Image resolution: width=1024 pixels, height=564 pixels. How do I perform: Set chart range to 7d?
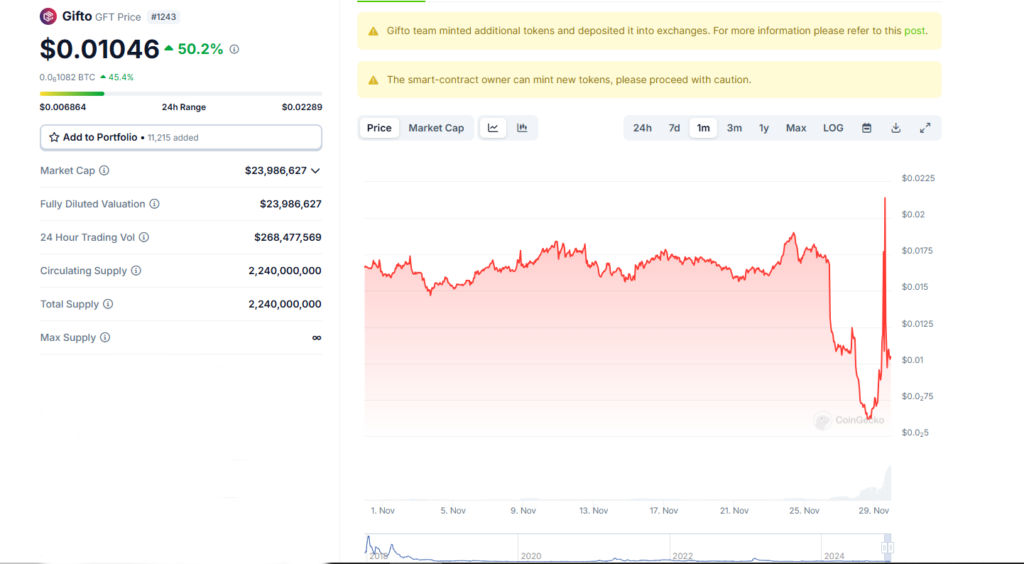pos(674,128)
